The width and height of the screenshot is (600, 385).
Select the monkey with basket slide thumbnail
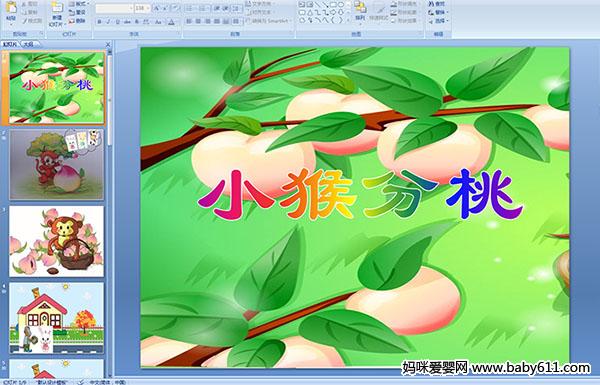pos(57,241)
